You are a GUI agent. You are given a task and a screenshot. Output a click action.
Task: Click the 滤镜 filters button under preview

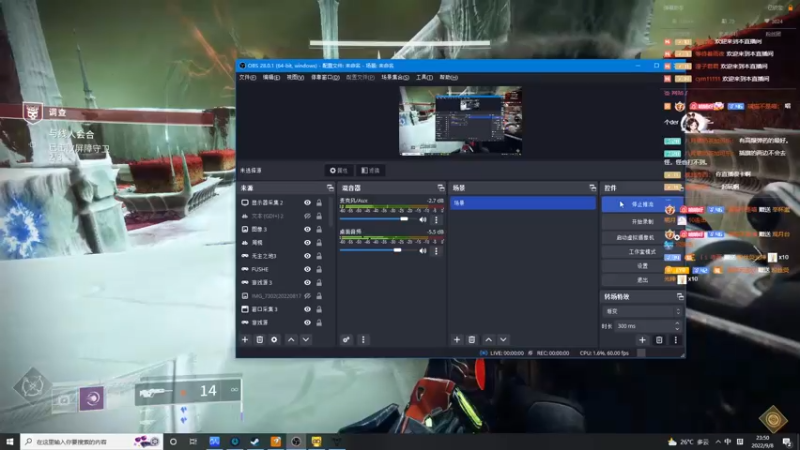[x=370, y=170]
